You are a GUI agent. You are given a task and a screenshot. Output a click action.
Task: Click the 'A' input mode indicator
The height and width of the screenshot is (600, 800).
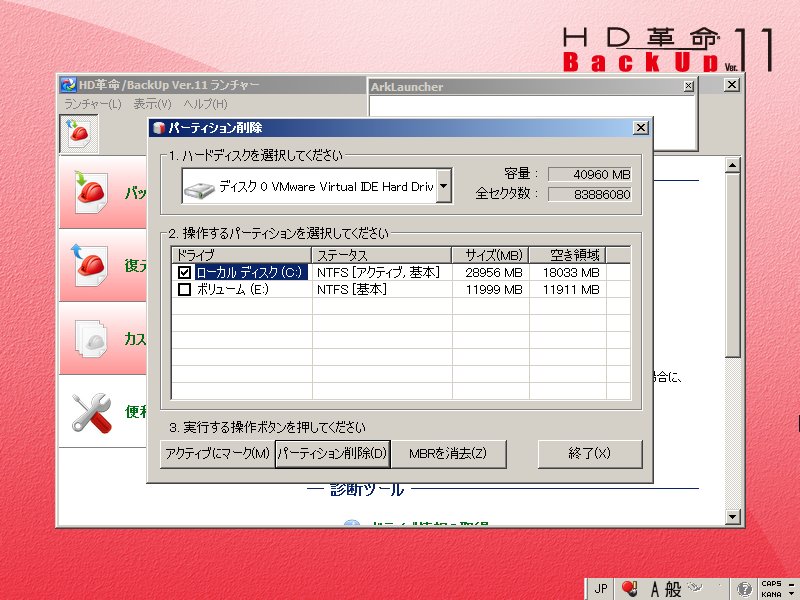655,589
